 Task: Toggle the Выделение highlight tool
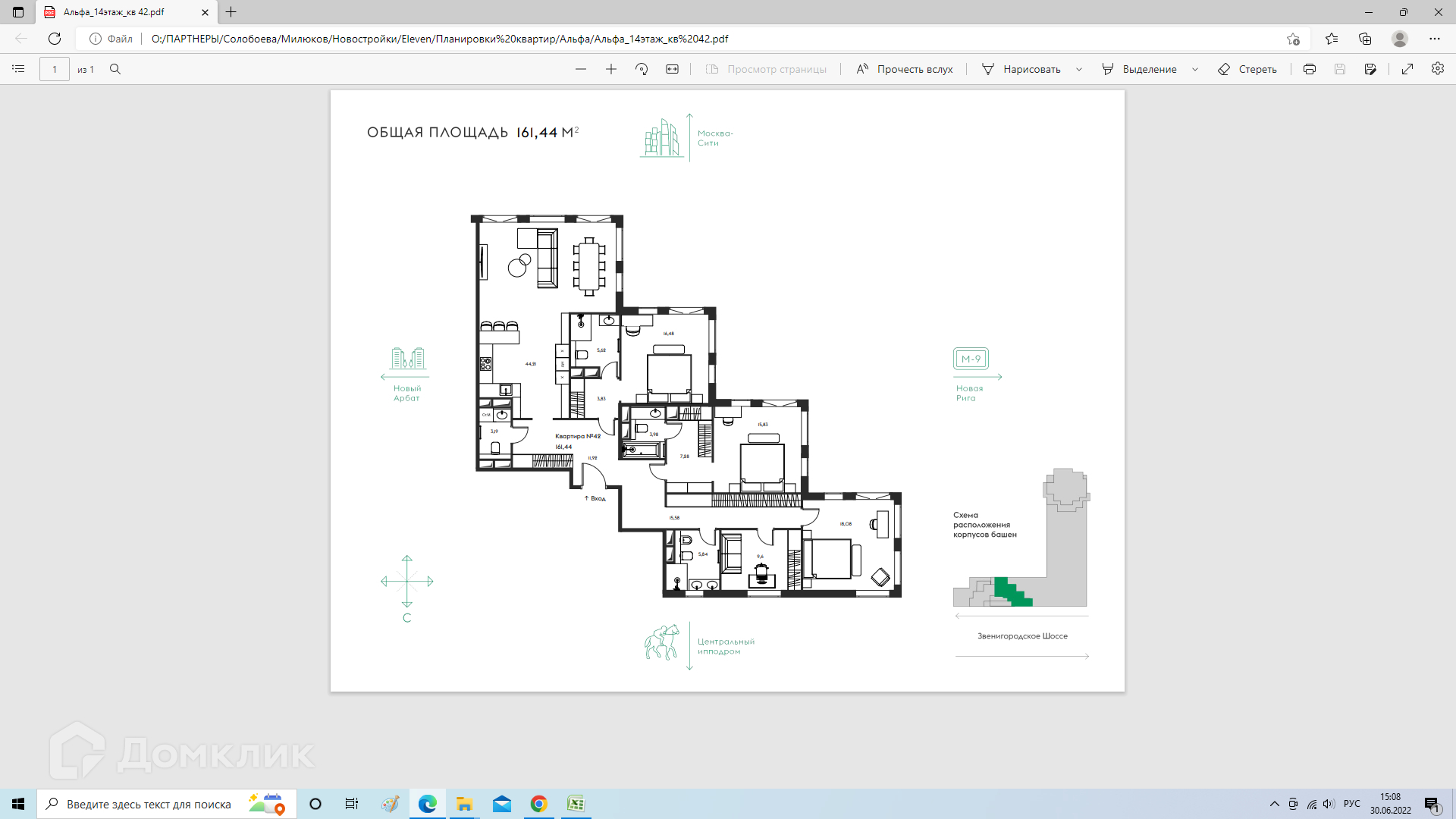[1139, 69]
